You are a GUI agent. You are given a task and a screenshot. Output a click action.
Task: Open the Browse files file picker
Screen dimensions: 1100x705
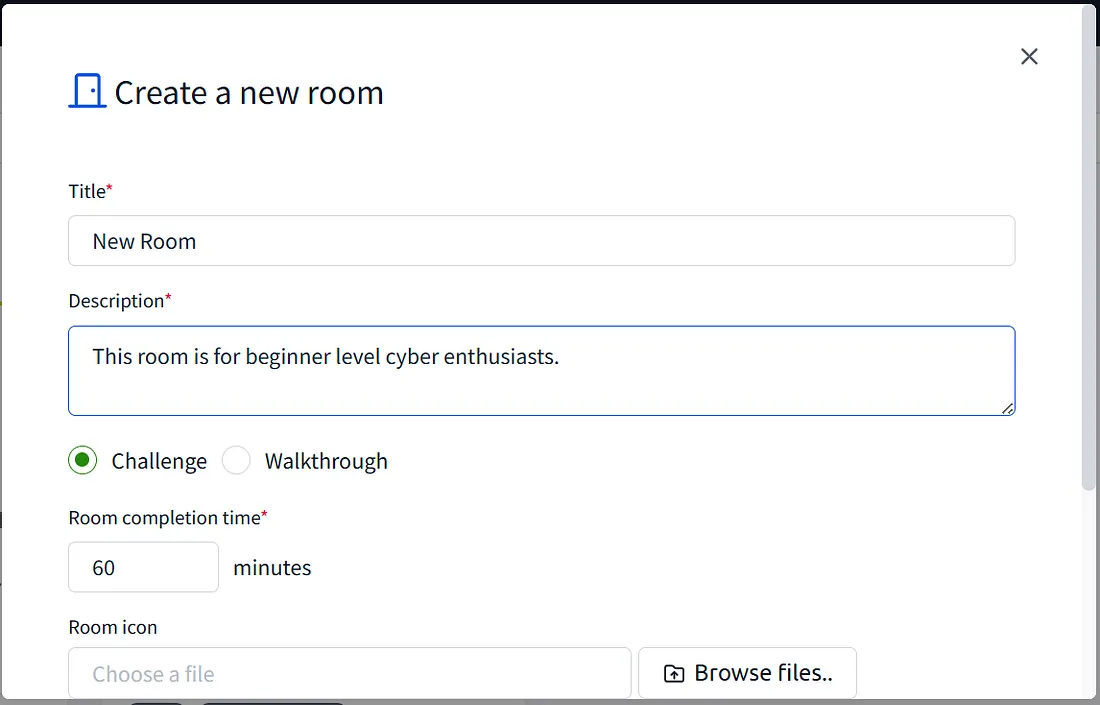tap(747, 672)
